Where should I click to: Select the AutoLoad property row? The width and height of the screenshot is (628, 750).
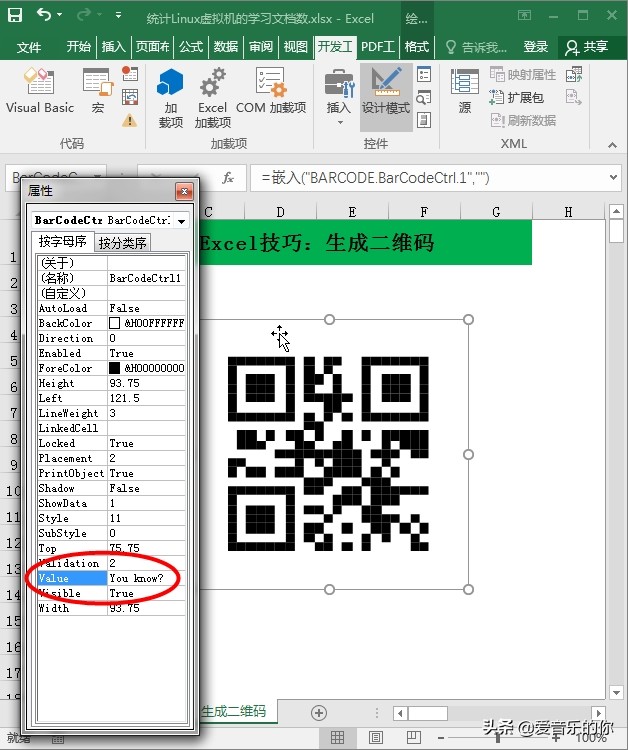(111, 308)
